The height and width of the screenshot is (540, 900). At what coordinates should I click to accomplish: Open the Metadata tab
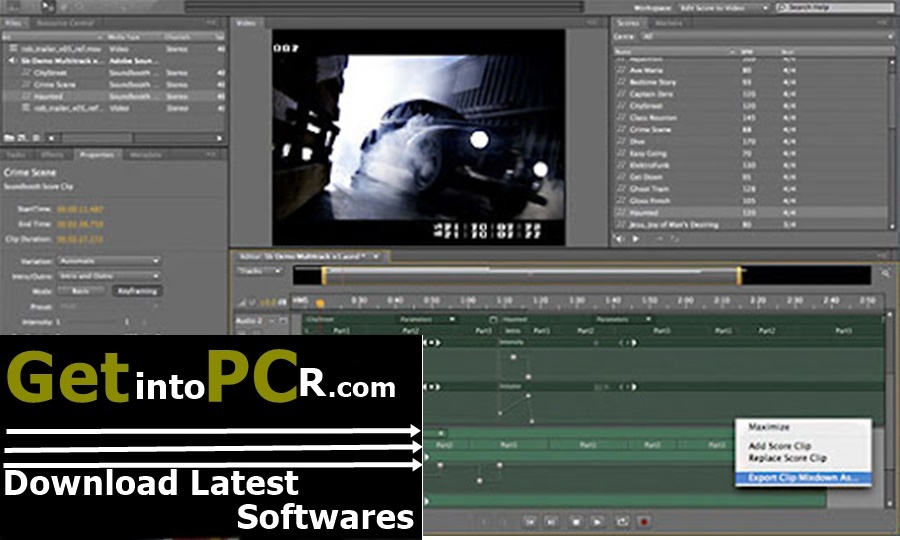(x=146, y=155)
